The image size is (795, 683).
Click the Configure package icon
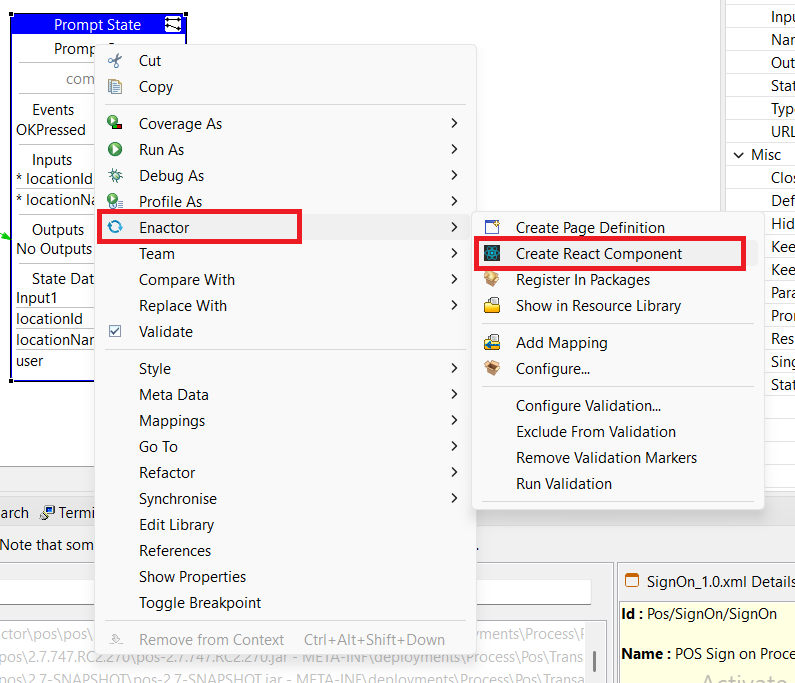492,368
